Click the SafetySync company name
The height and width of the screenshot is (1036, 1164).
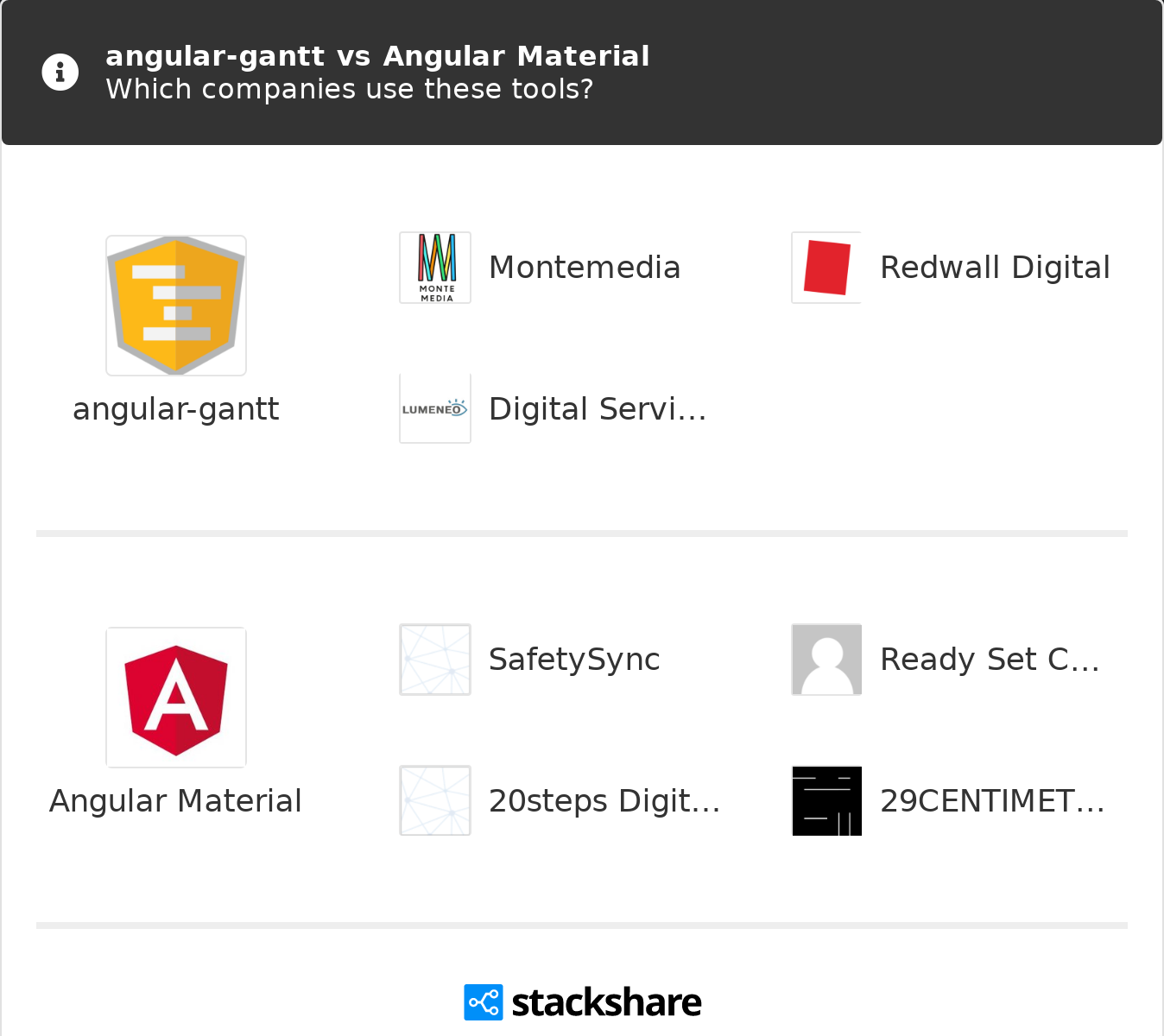(574, 659)
